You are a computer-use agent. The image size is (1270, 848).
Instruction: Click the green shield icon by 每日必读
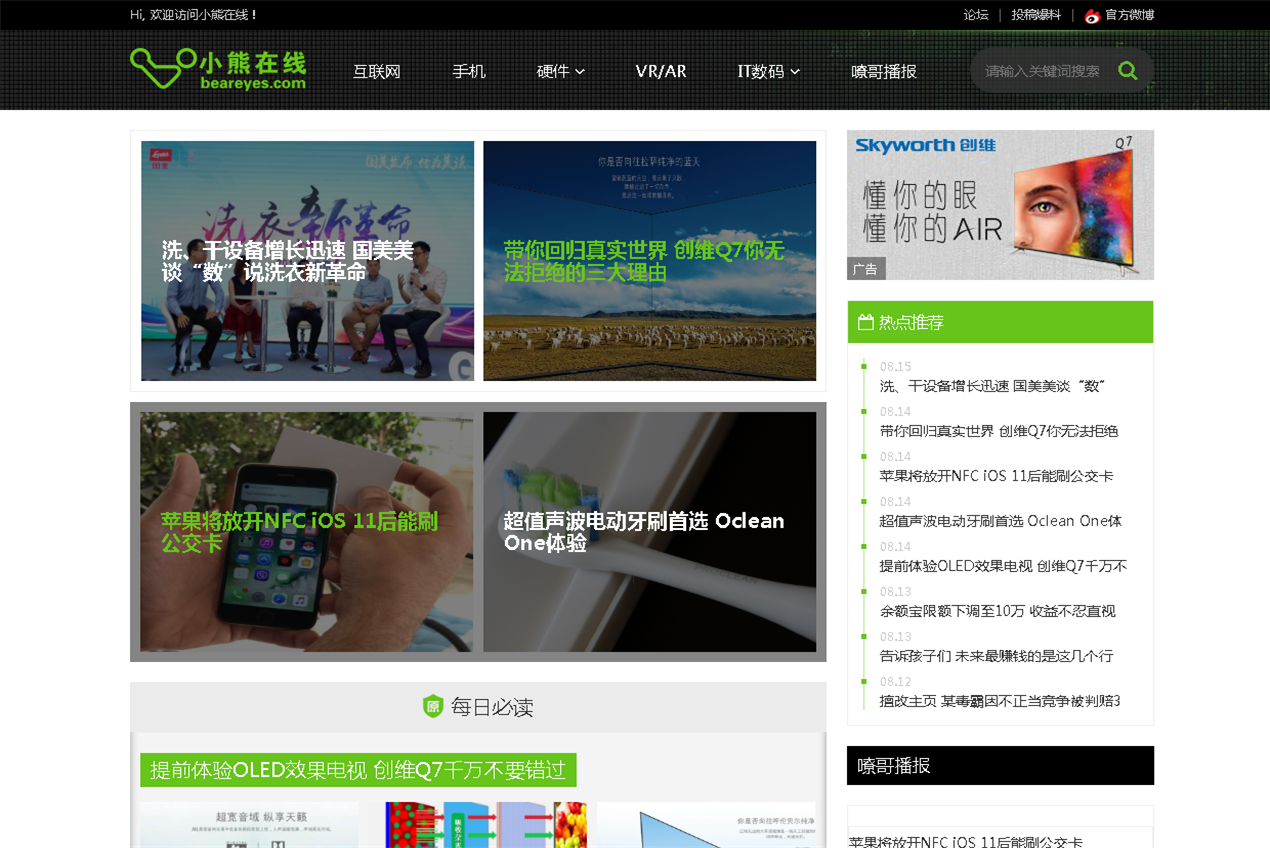(x=433, y=706)
